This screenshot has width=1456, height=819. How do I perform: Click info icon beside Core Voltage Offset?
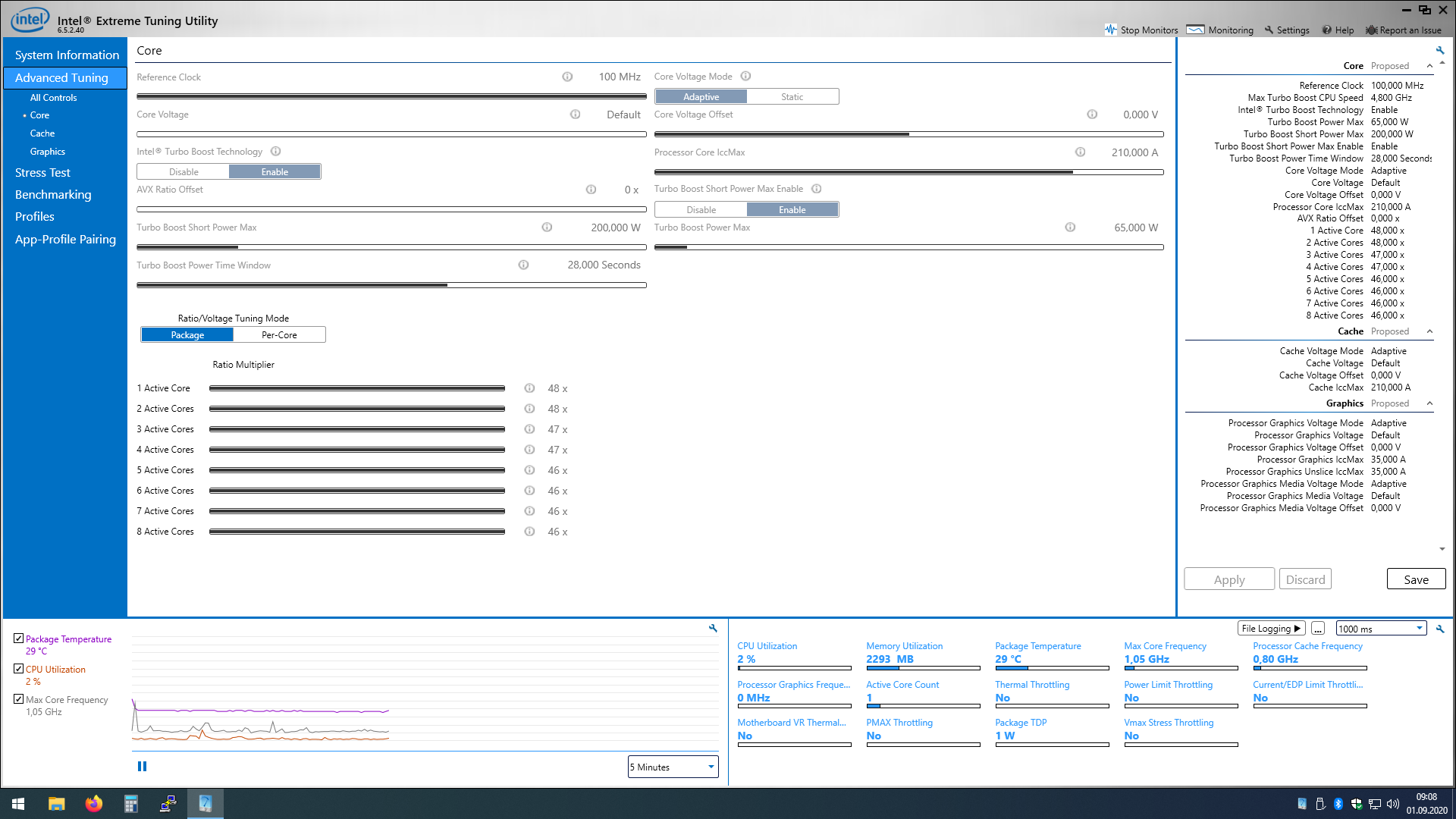coord(1092,115)
